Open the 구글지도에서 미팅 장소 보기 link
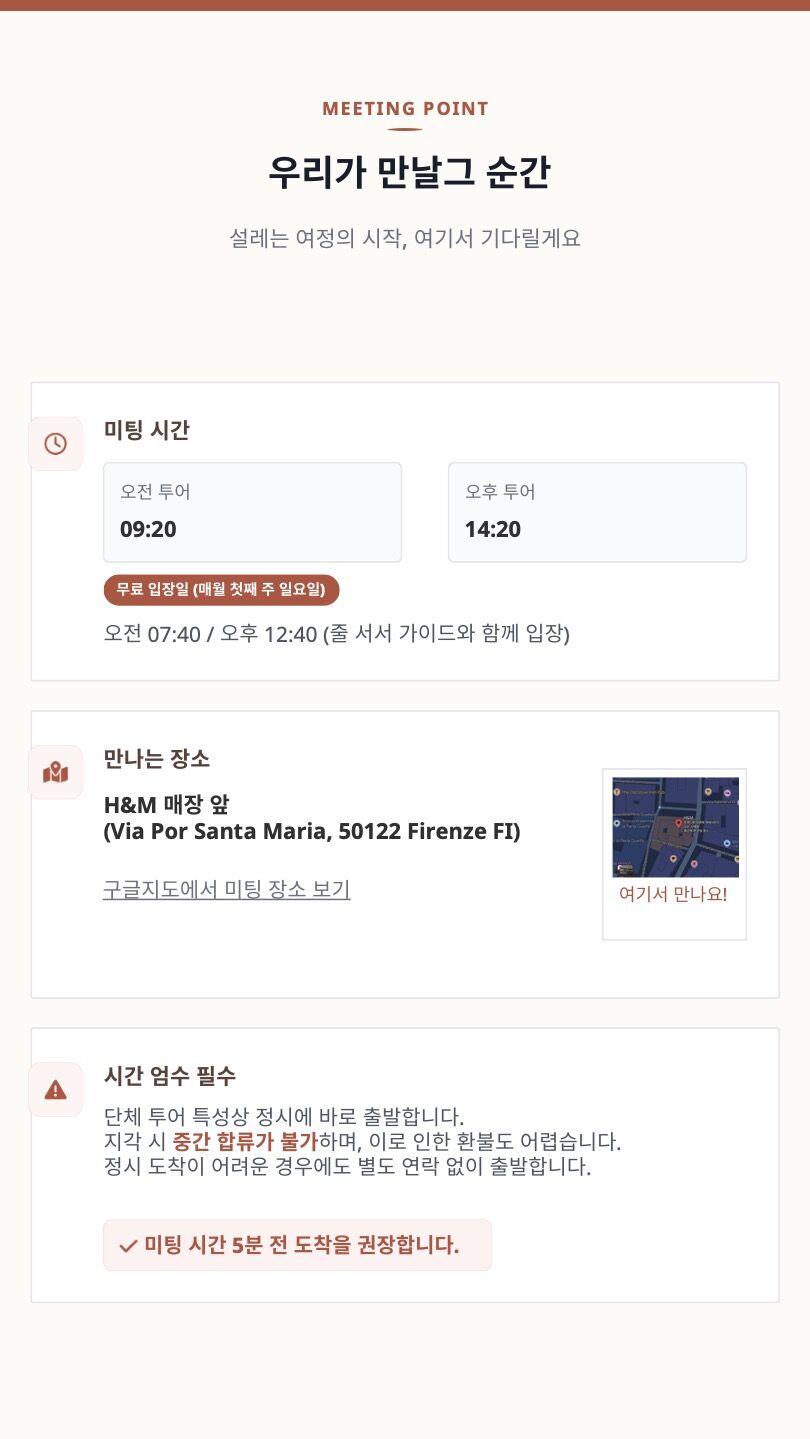The image size is (810, 1439). pos(226,889)
